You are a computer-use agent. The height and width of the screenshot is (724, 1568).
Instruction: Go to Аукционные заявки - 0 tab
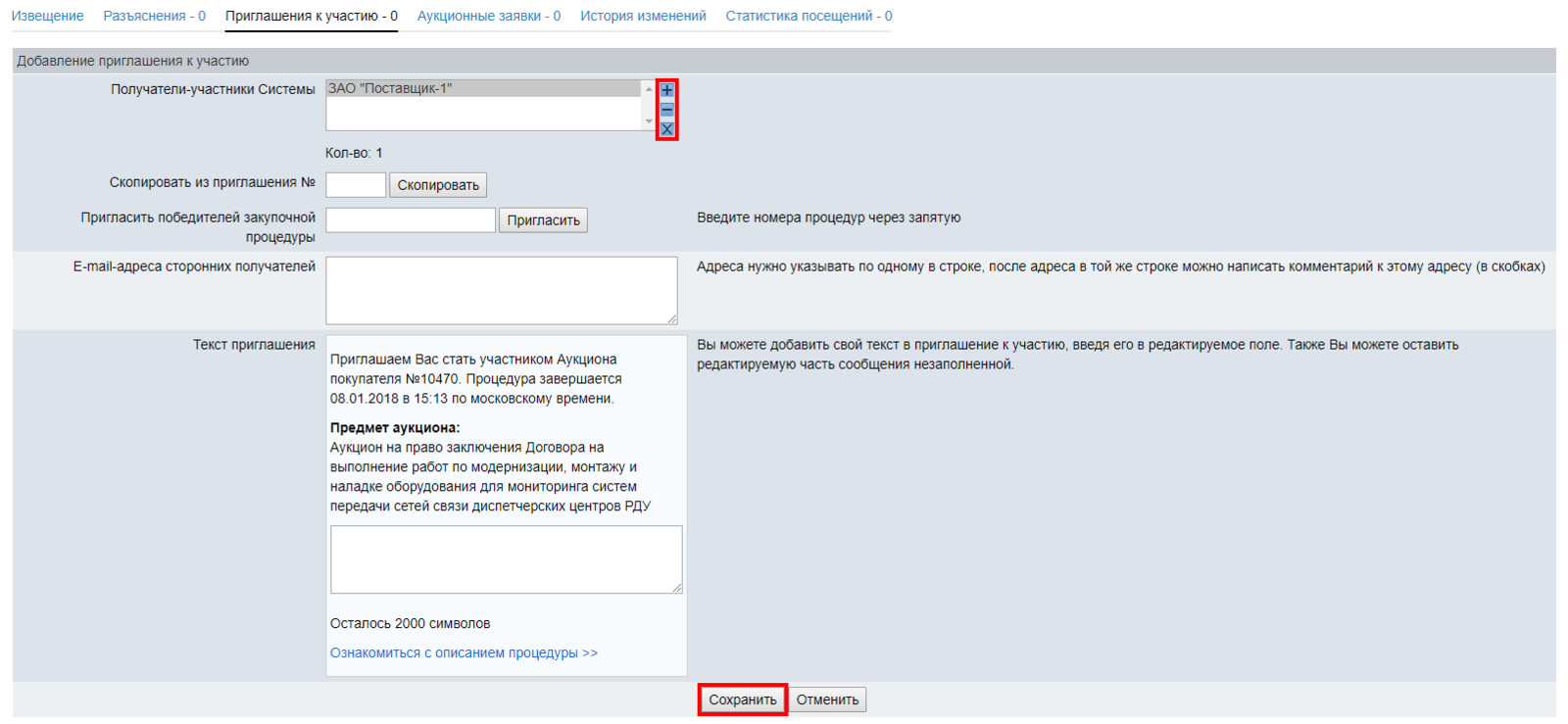(488, 16)
